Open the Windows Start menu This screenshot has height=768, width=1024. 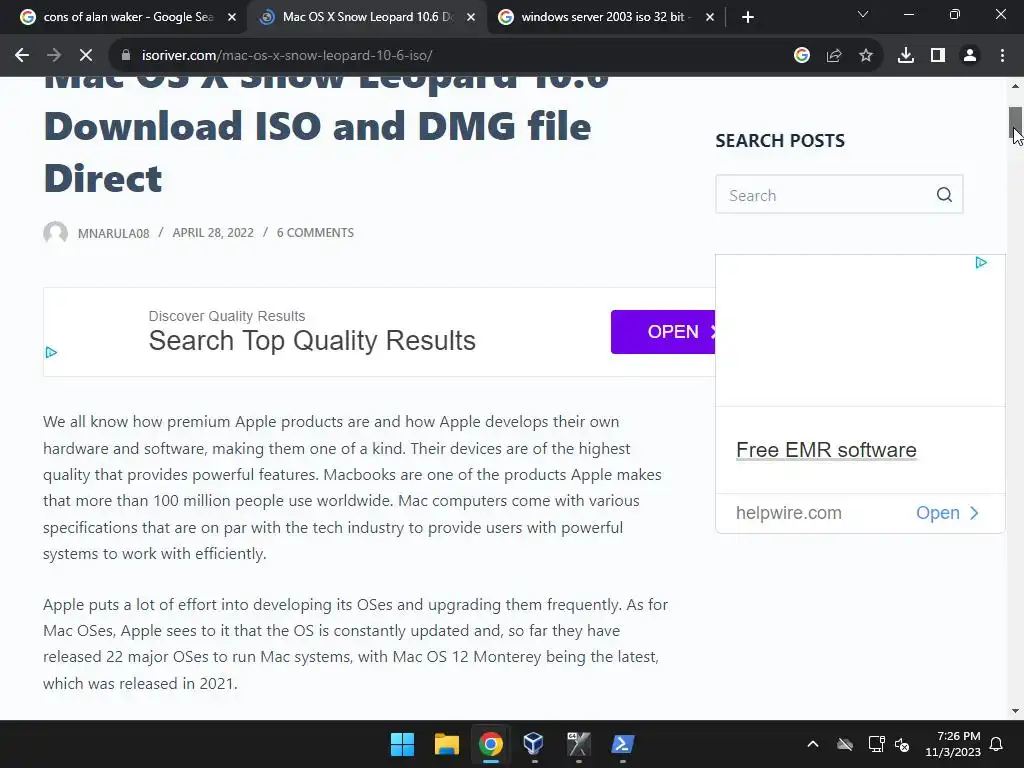[x=402, y=744]
